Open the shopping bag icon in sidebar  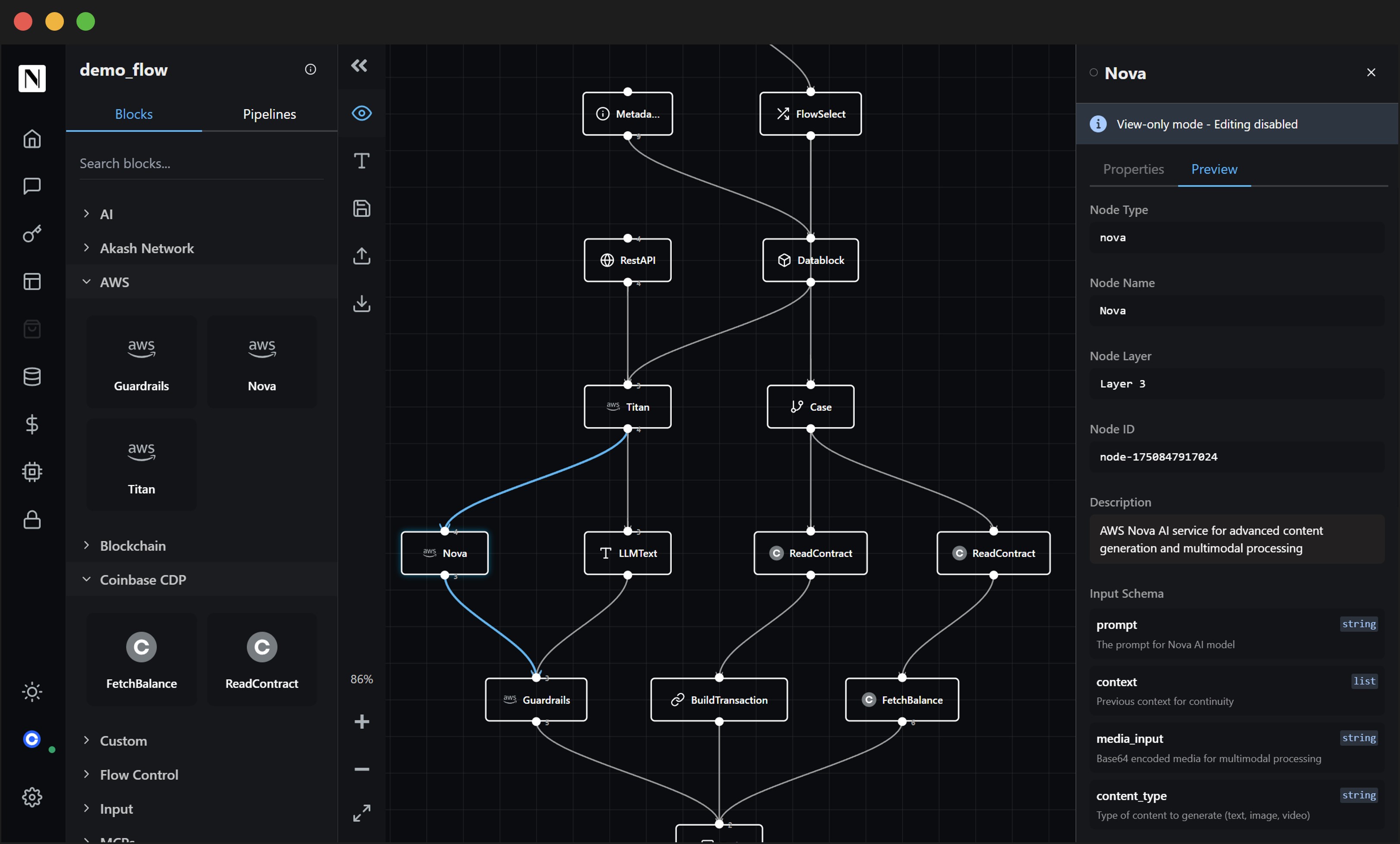click(x=32, y=329)
